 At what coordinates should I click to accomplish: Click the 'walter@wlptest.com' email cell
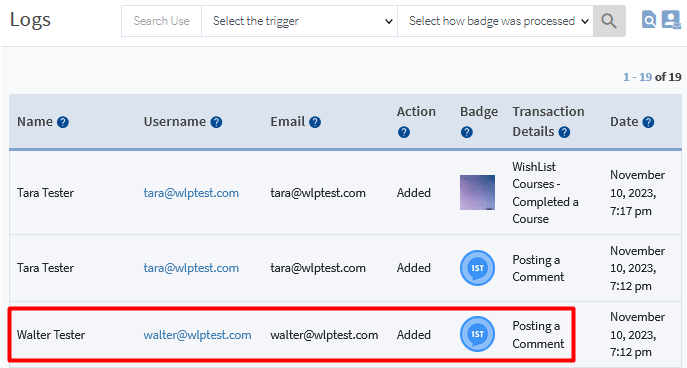pos(324,335)
